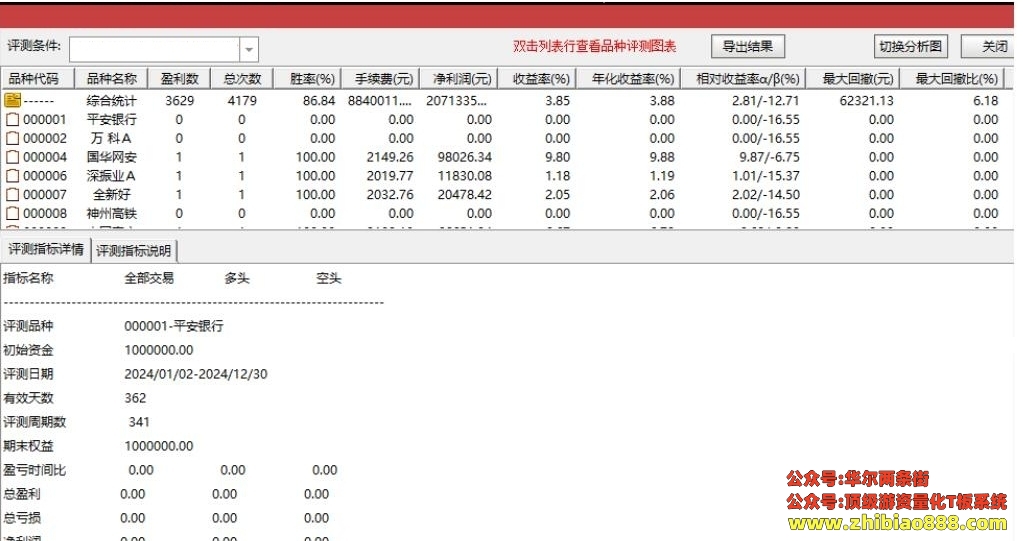1023x541 pixels.
Task: Click stock code 000006 text
Action: (45, 176)
